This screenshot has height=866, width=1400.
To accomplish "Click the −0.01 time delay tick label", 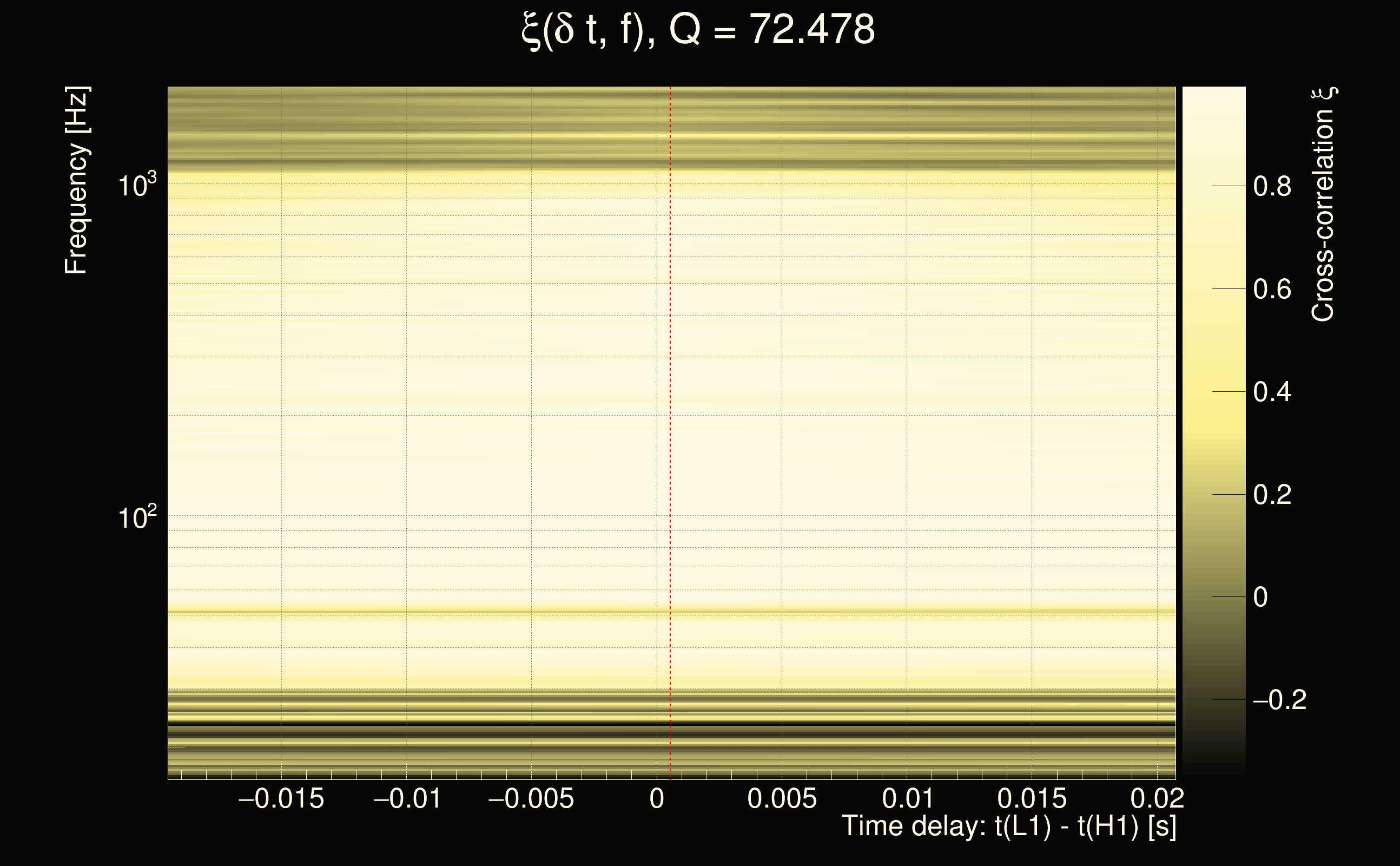I will point(407,799).
